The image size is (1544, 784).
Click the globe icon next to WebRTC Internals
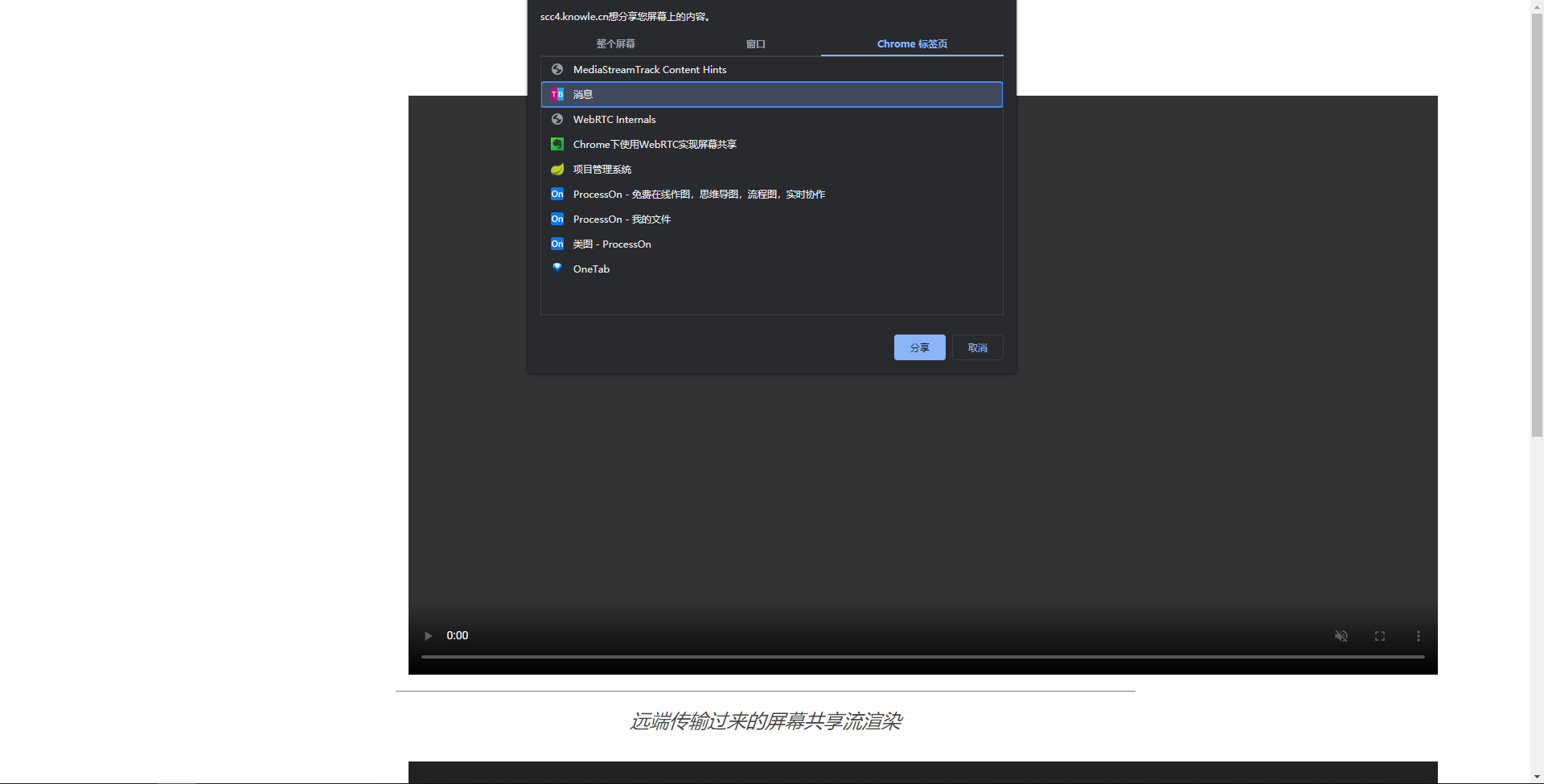[x=557, y=119]
